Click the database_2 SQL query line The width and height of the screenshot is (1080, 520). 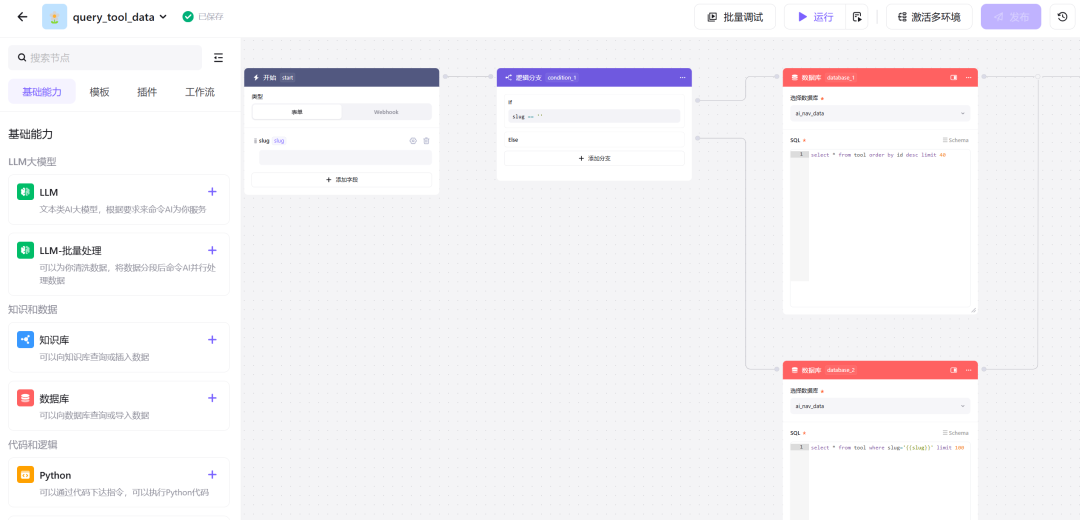point(887,448)
